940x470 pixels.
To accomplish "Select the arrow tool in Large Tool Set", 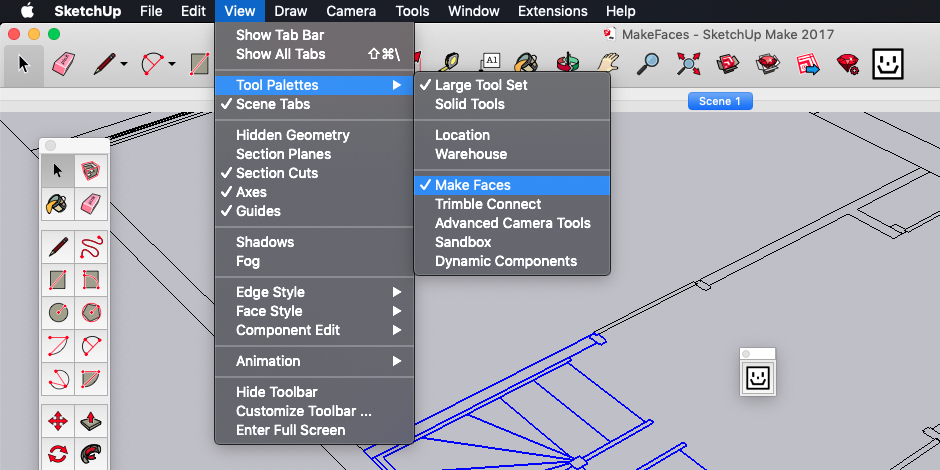I will coord(58,171).
